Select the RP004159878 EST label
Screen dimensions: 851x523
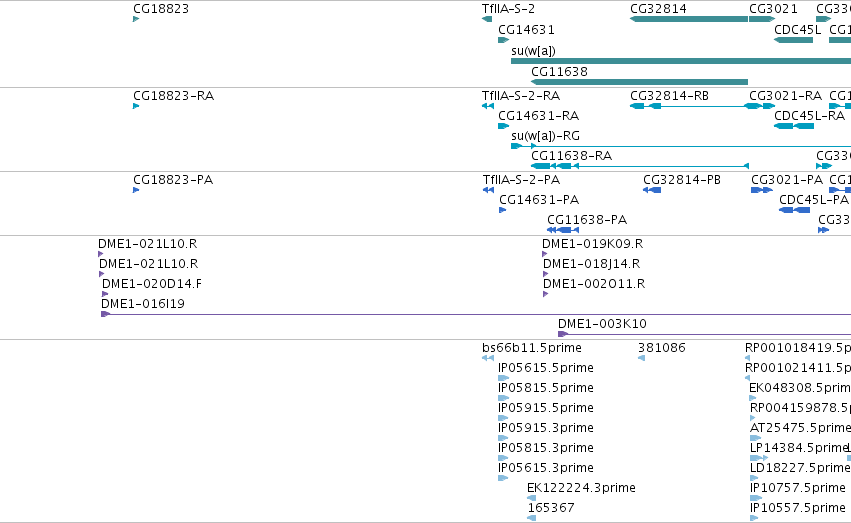click(x=800, y=409)
